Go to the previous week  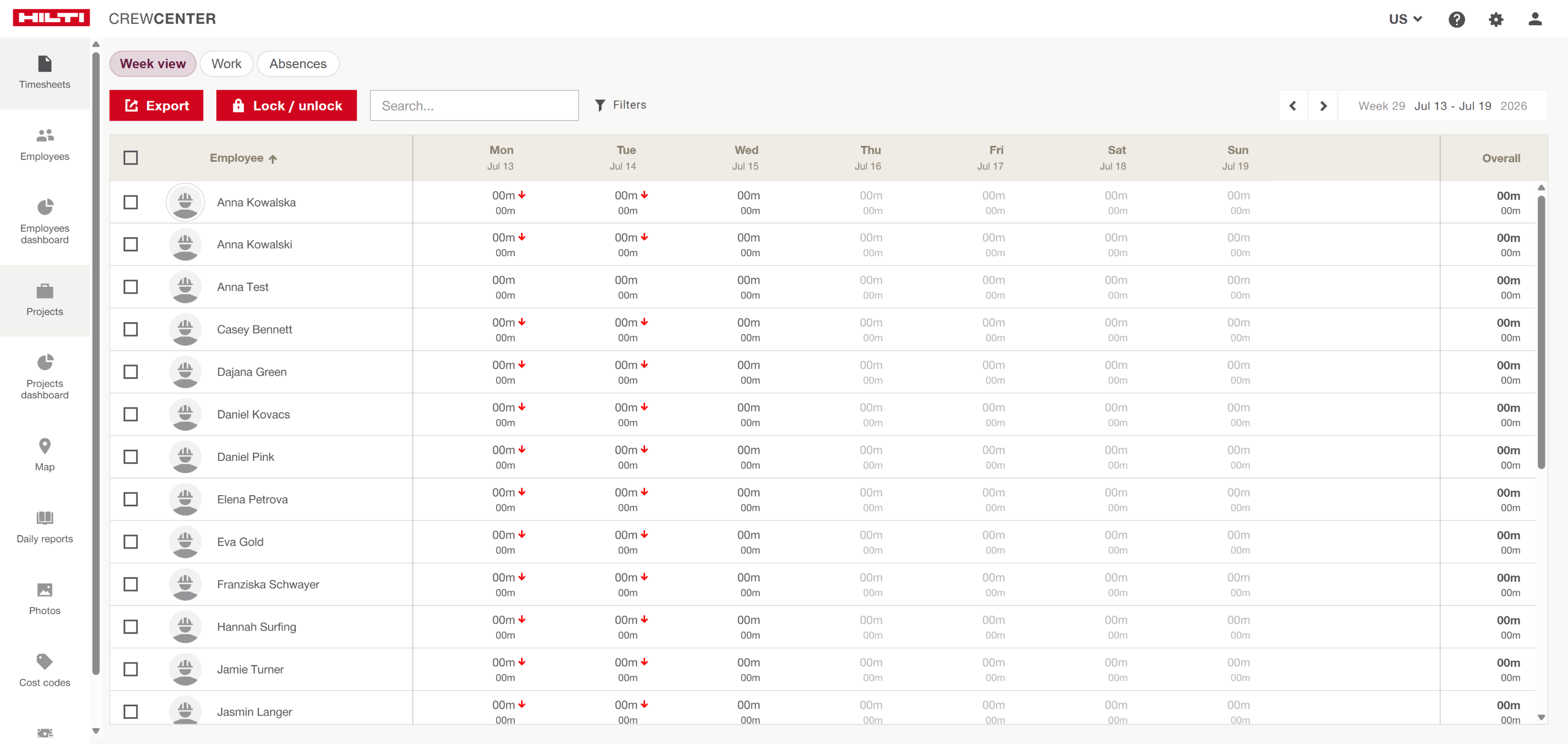click(x=1293, y=106)
